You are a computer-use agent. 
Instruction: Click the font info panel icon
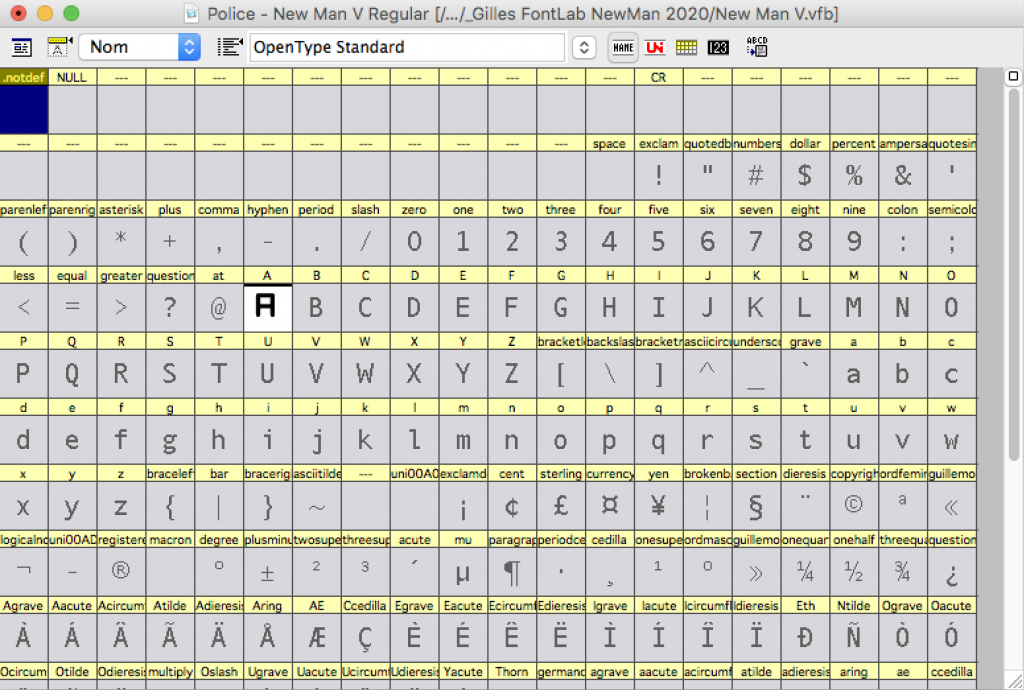coord(22,47)
